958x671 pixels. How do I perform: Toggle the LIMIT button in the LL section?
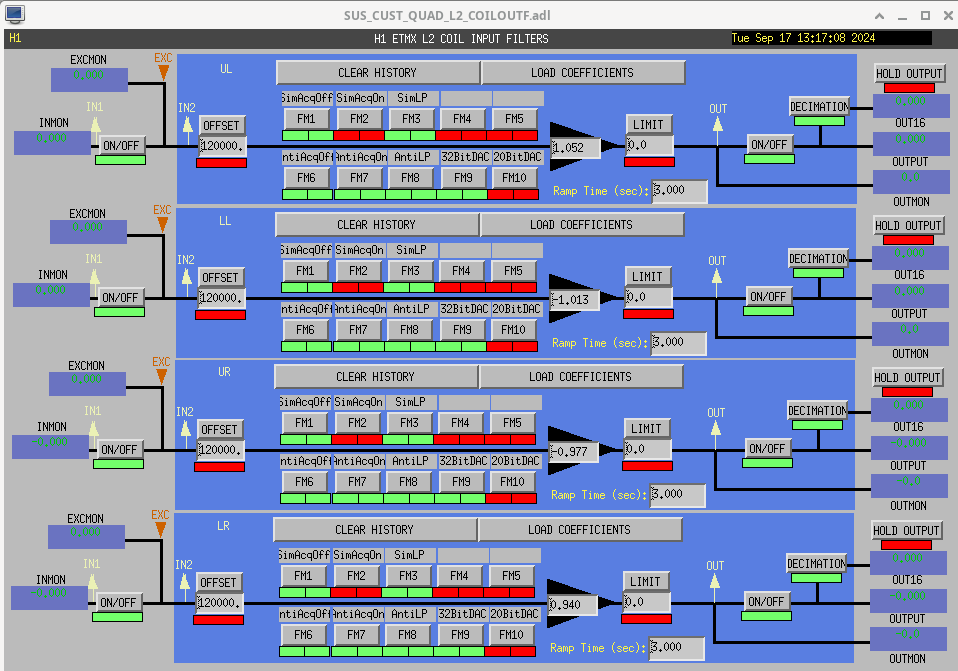[647, 277]
